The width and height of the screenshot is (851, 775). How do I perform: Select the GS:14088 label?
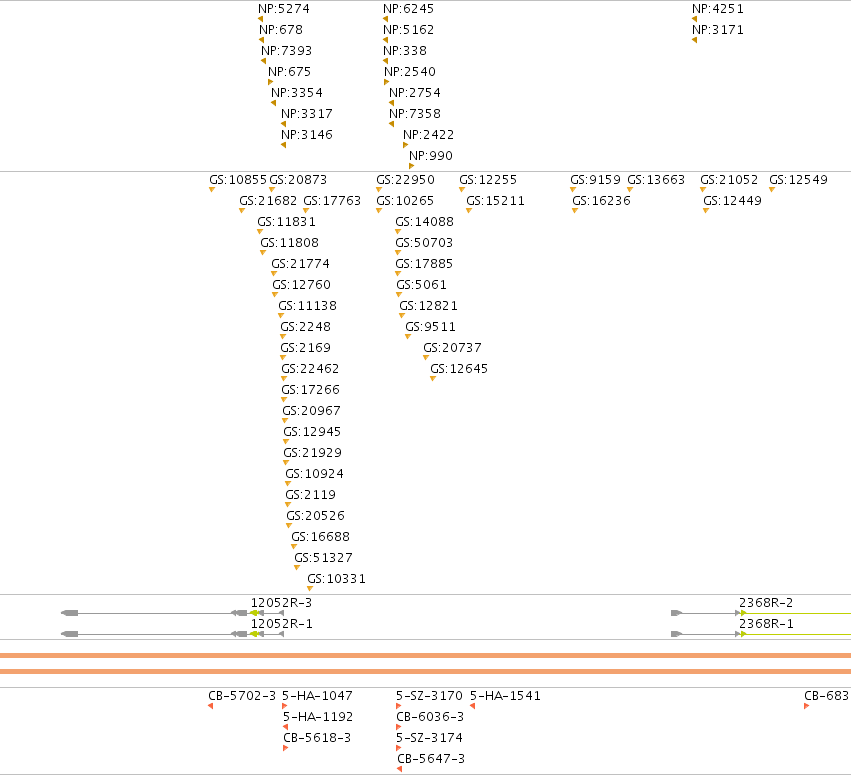click(x=424, y=222)
